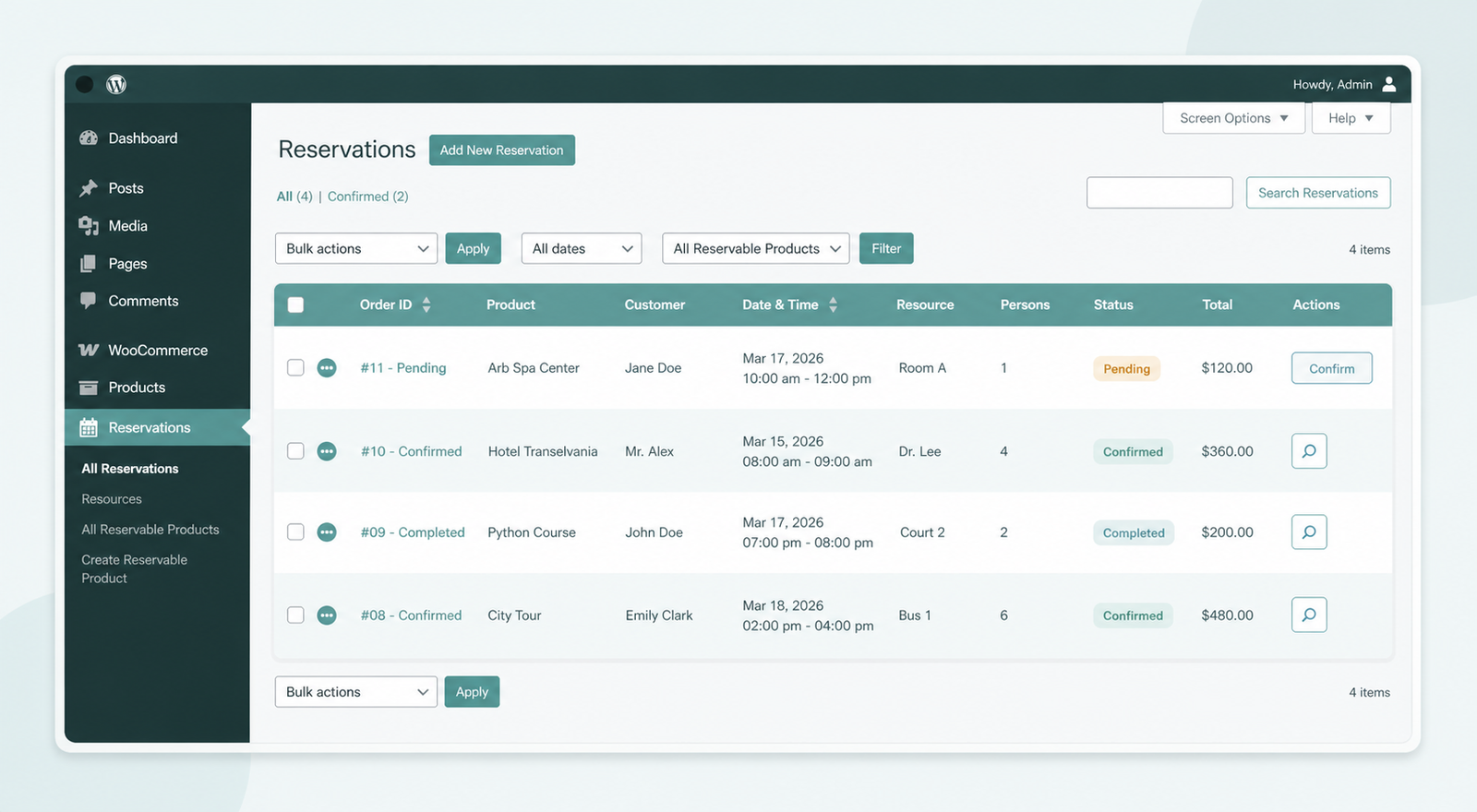Viewport: 1477px width, 812px height.
Task: Expand the Screen Options panel
Action: point(1234,118)
